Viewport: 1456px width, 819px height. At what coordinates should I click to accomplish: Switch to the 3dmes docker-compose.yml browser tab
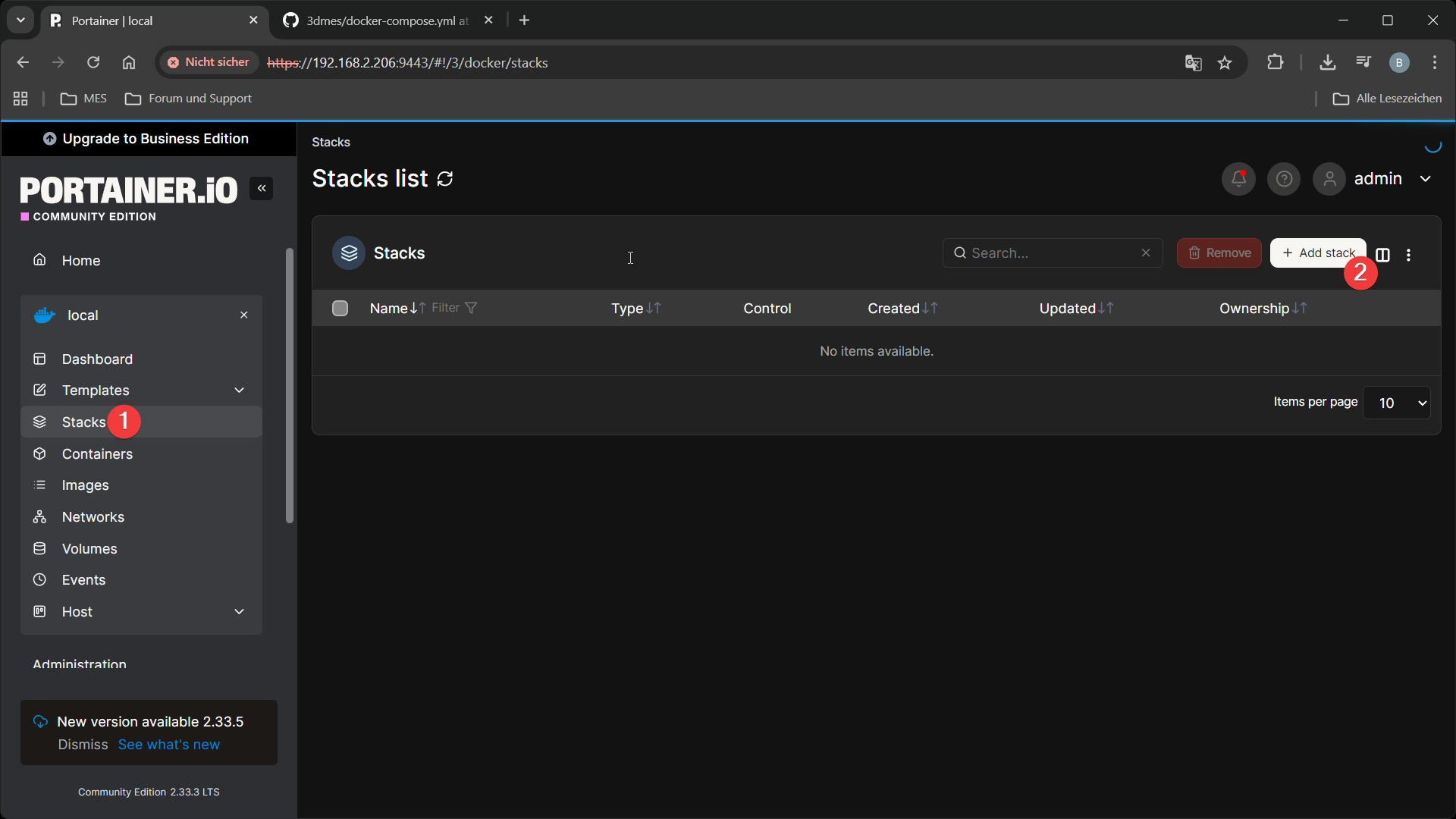coord(379,20)
